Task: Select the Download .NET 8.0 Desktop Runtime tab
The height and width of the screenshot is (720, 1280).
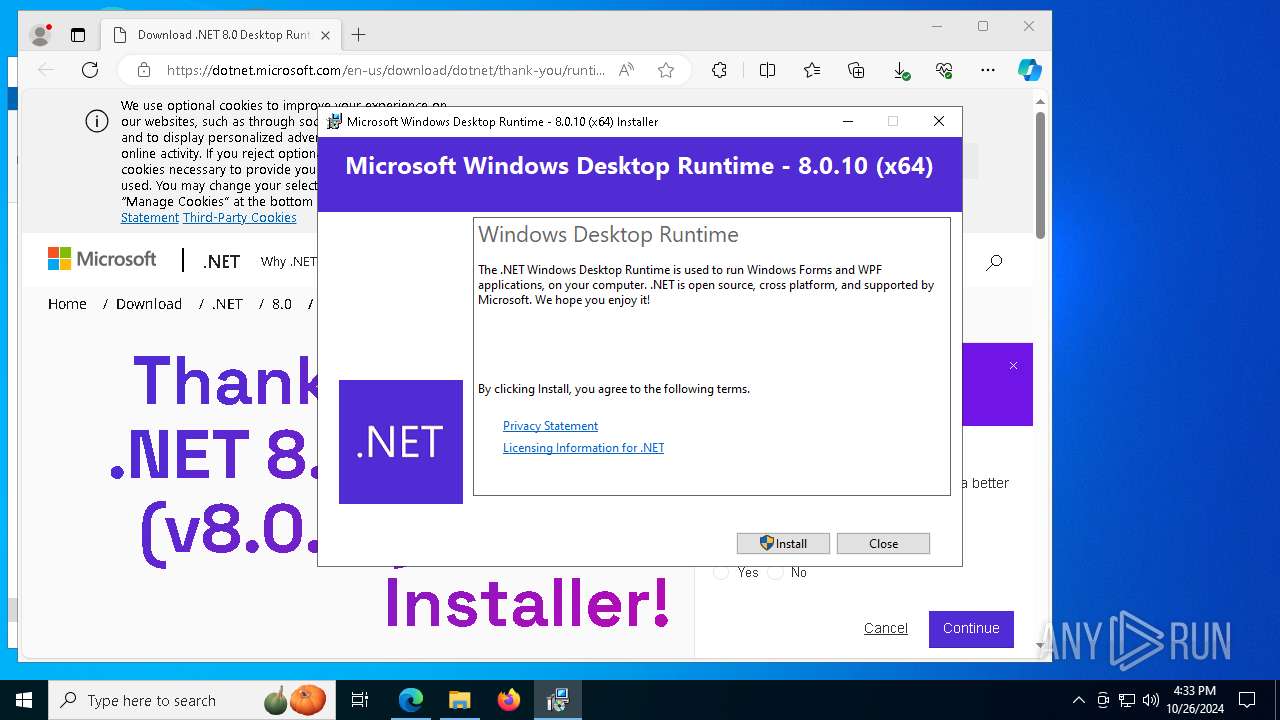Action: [220, 35]
